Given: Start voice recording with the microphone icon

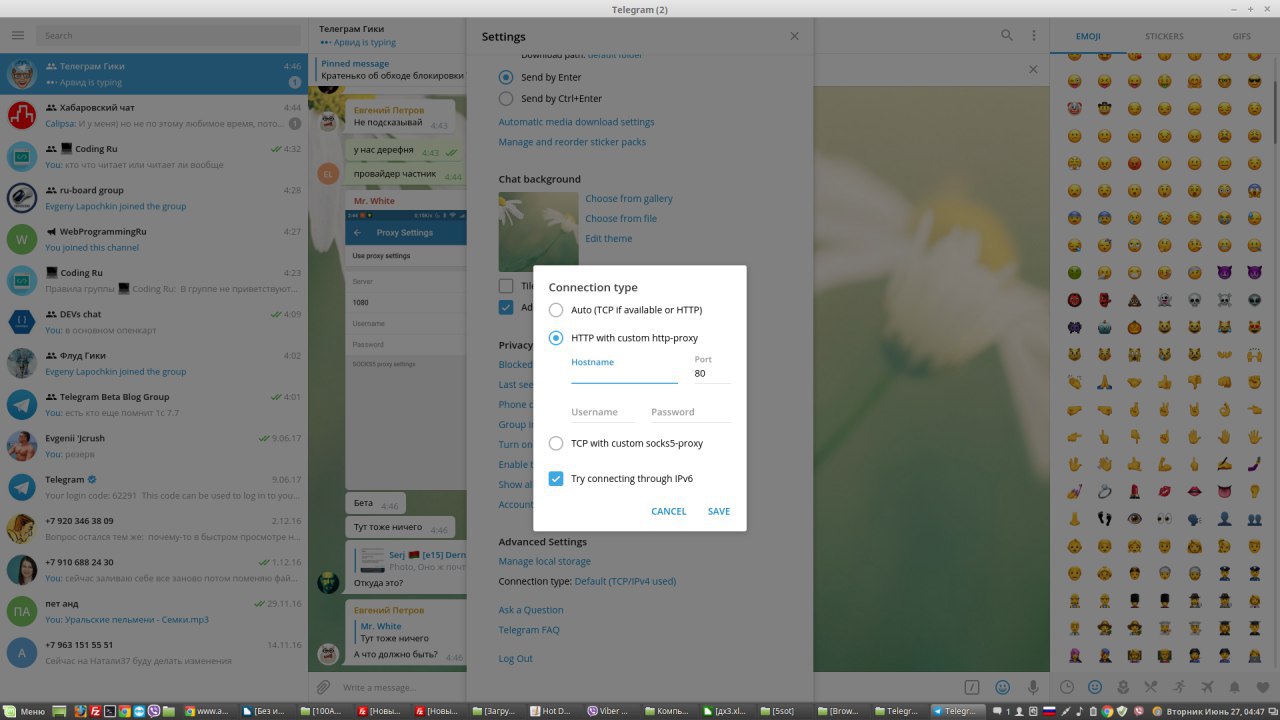Looking at the screenshot, I should click(1033, 688).
